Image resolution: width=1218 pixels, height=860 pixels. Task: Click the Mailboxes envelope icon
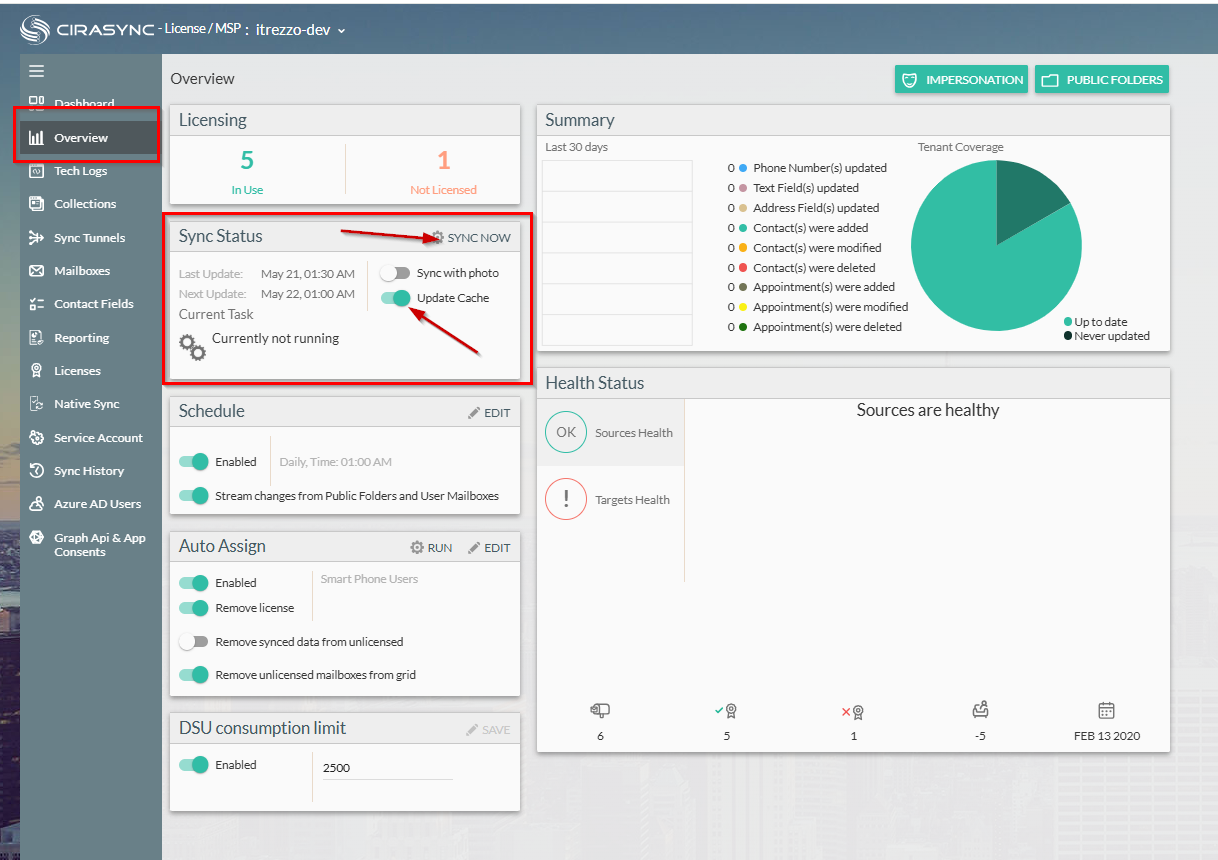pos(37,271)
